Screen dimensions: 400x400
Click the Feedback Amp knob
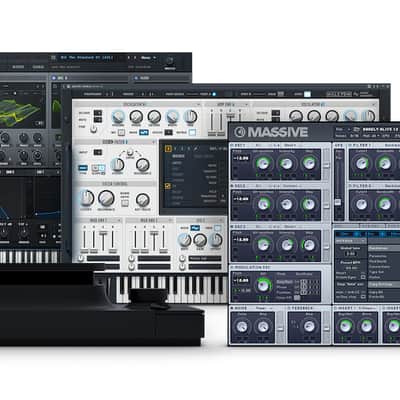[309, 327]
